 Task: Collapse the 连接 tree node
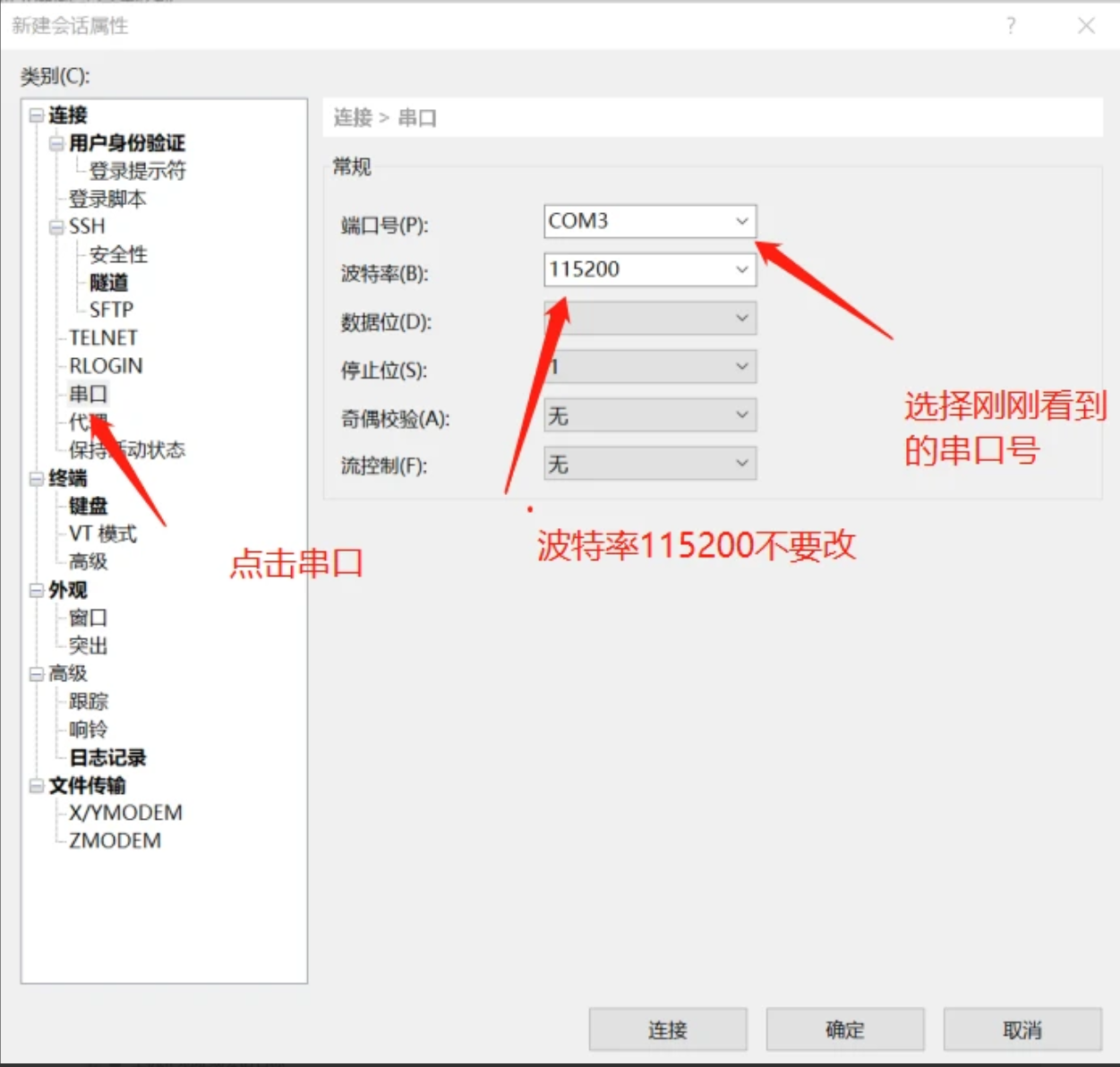37,115
